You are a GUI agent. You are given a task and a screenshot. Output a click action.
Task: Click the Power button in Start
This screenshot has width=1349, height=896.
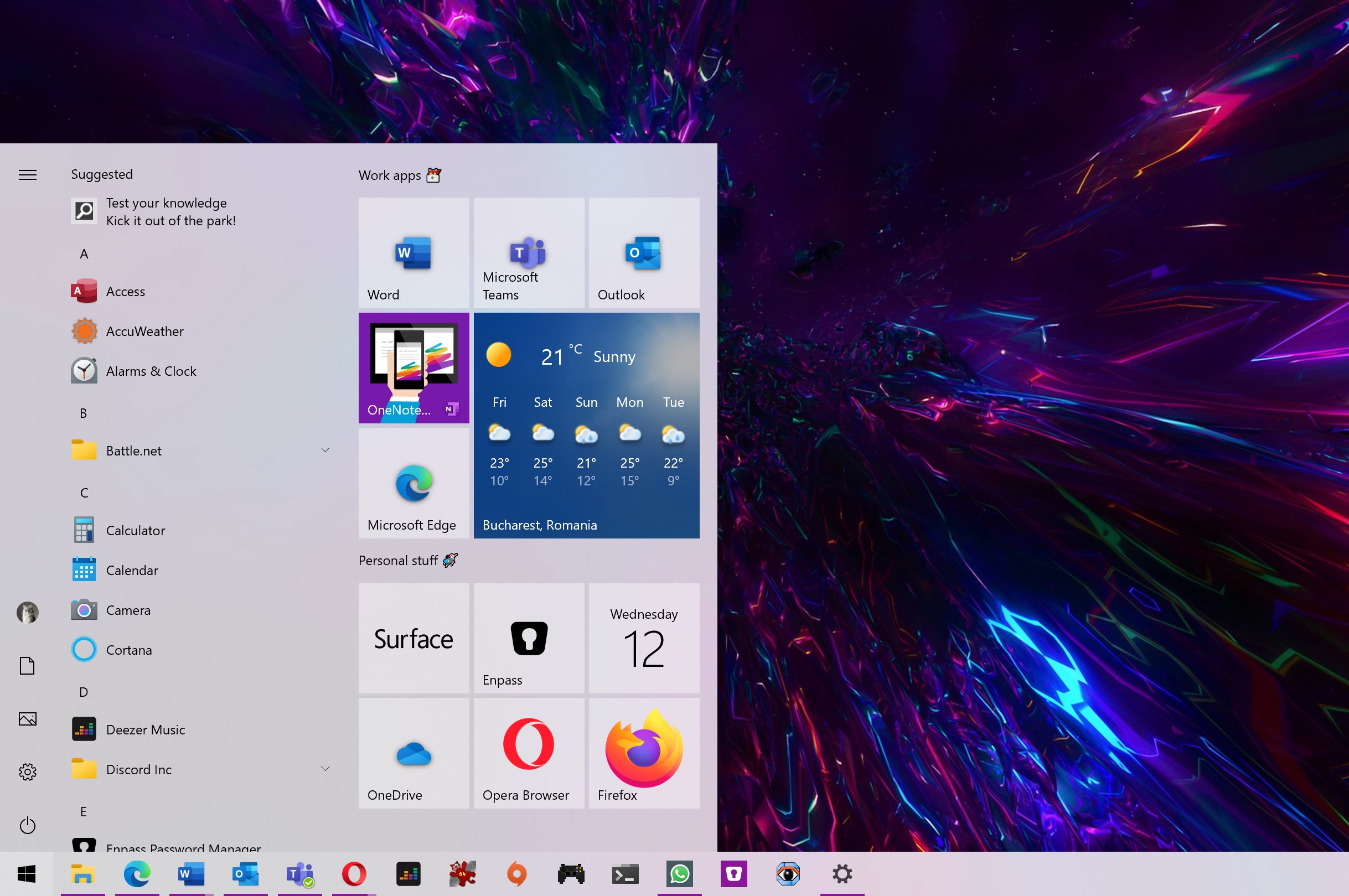point(28,825)
